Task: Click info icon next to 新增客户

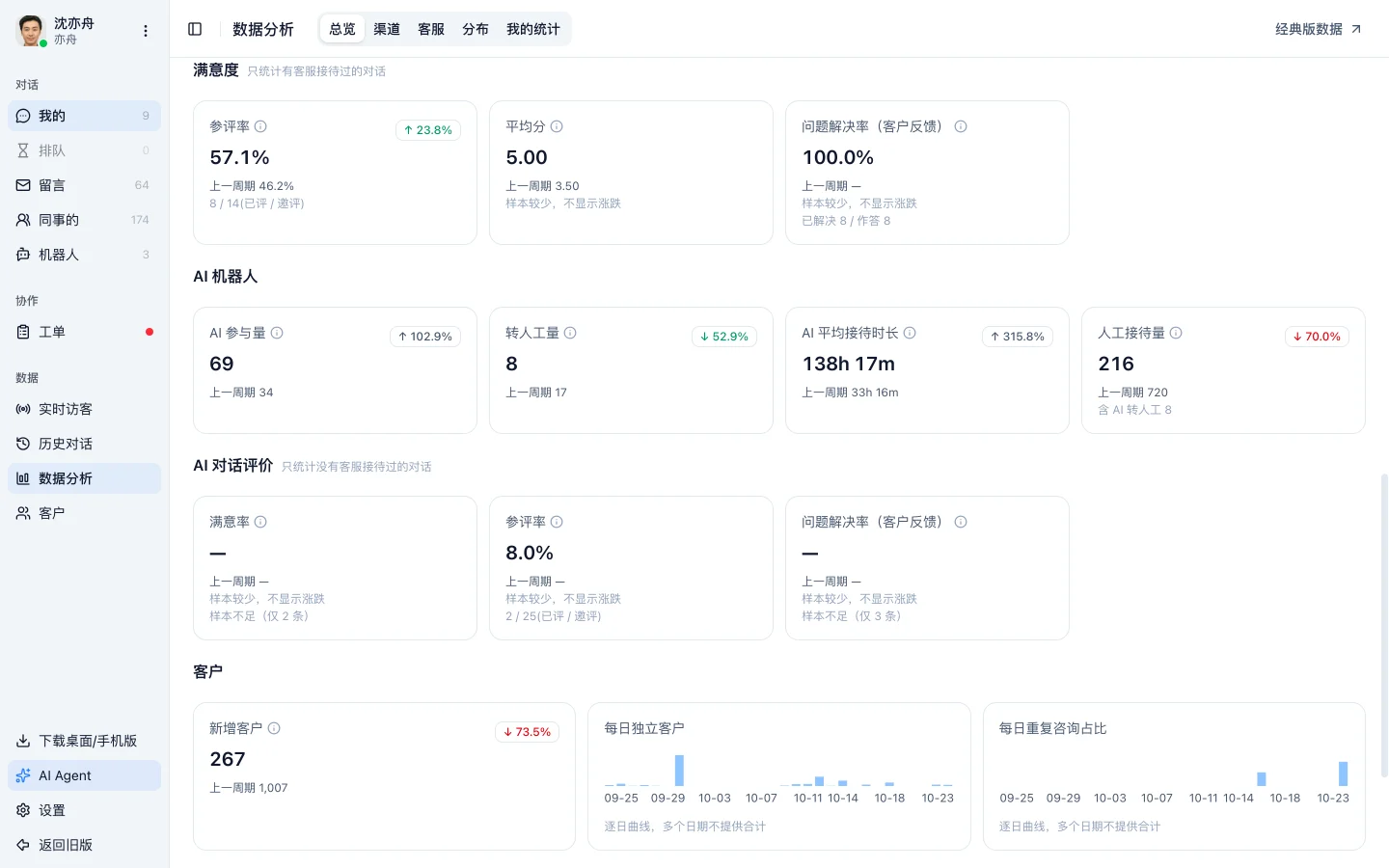Action: point(274,728)
